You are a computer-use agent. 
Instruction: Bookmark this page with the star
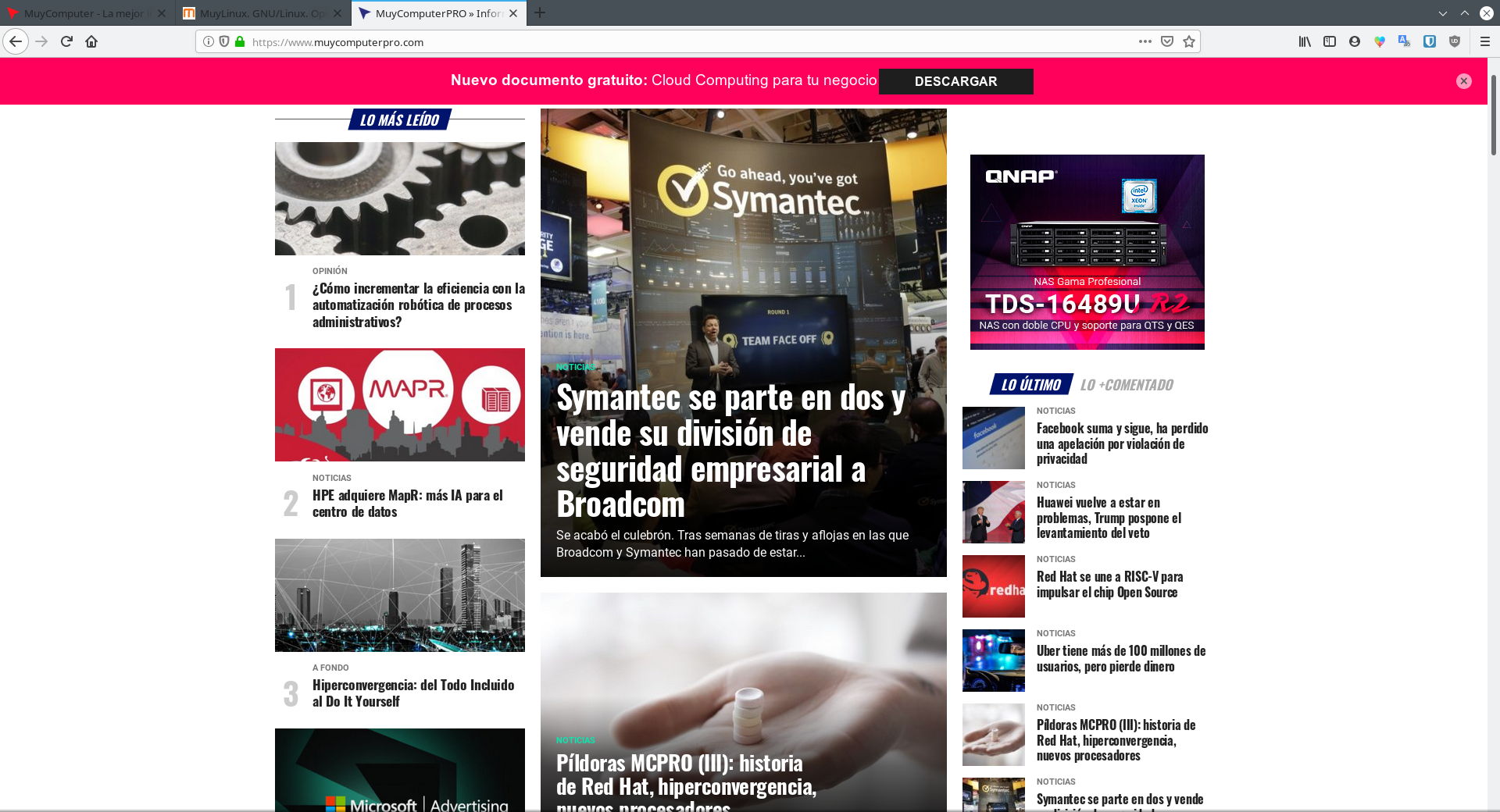coord(1189,41)
